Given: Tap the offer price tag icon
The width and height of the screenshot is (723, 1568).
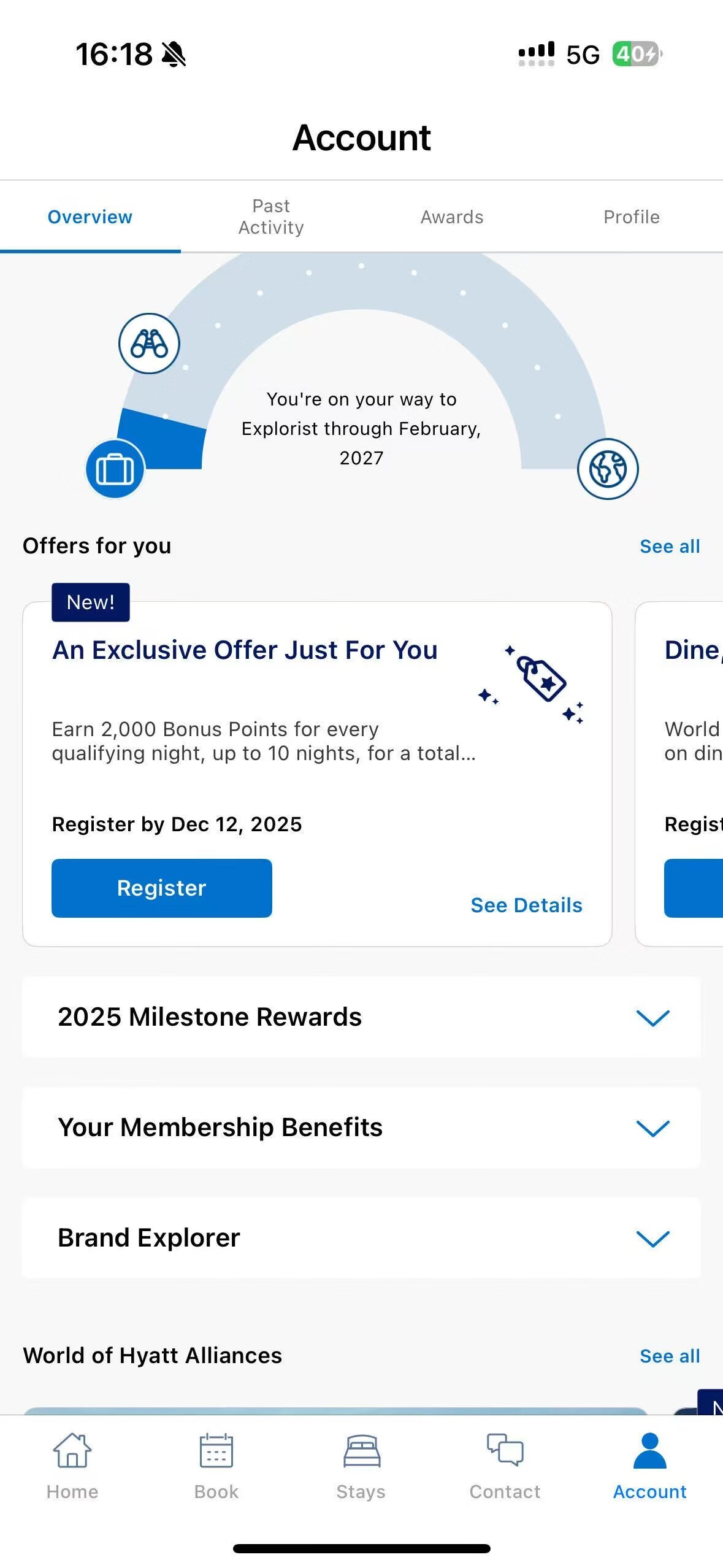Looking at the screenshot, I should (x=540, y=678).
